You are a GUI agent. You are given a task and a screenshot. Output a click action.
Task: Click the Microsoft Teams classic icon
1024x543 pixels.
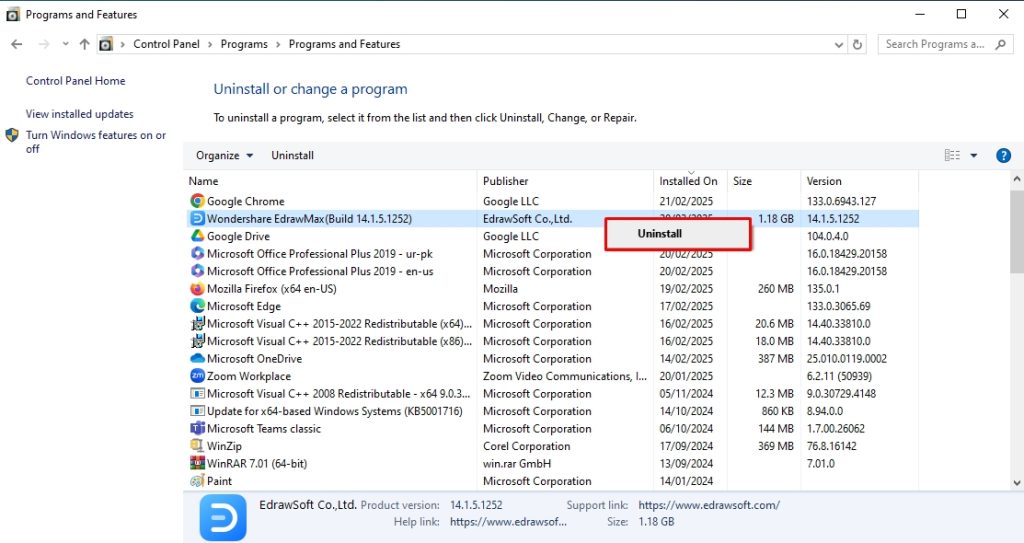(197, 429)
